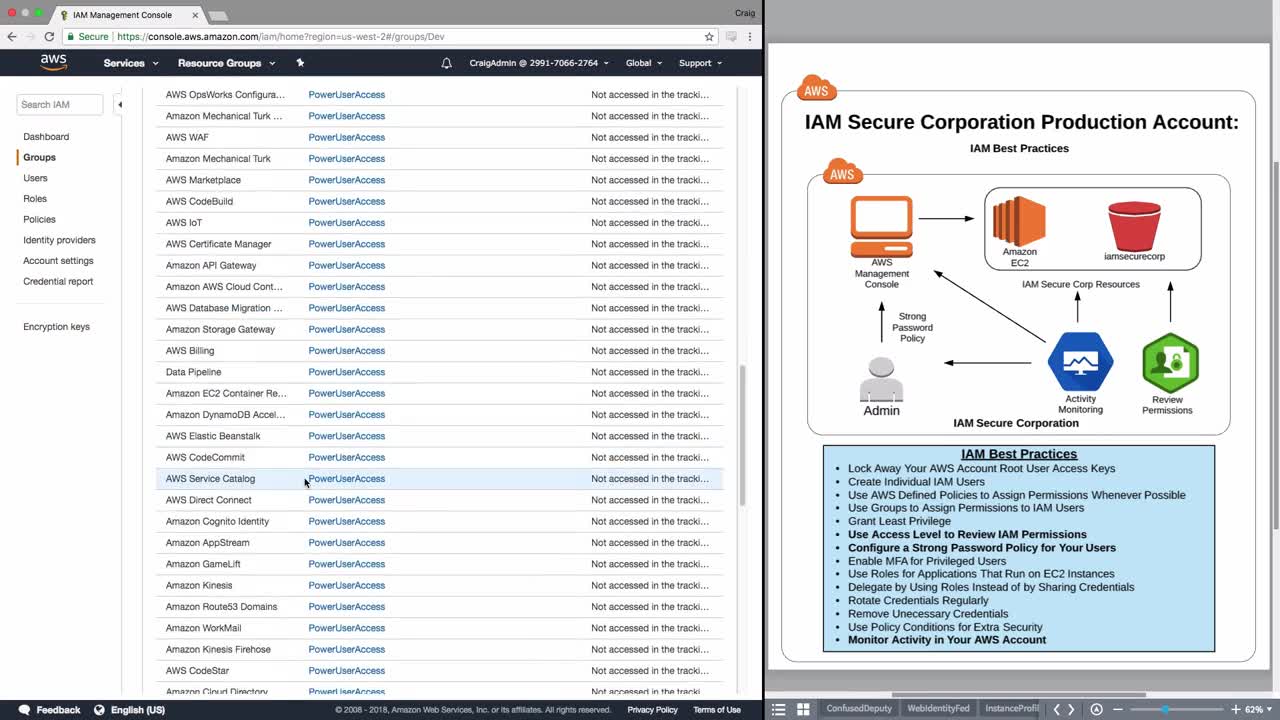Collapse the IAM sidebar with the arrow
The width and height of the screenshot is (1280, 720).
[119, 104]
